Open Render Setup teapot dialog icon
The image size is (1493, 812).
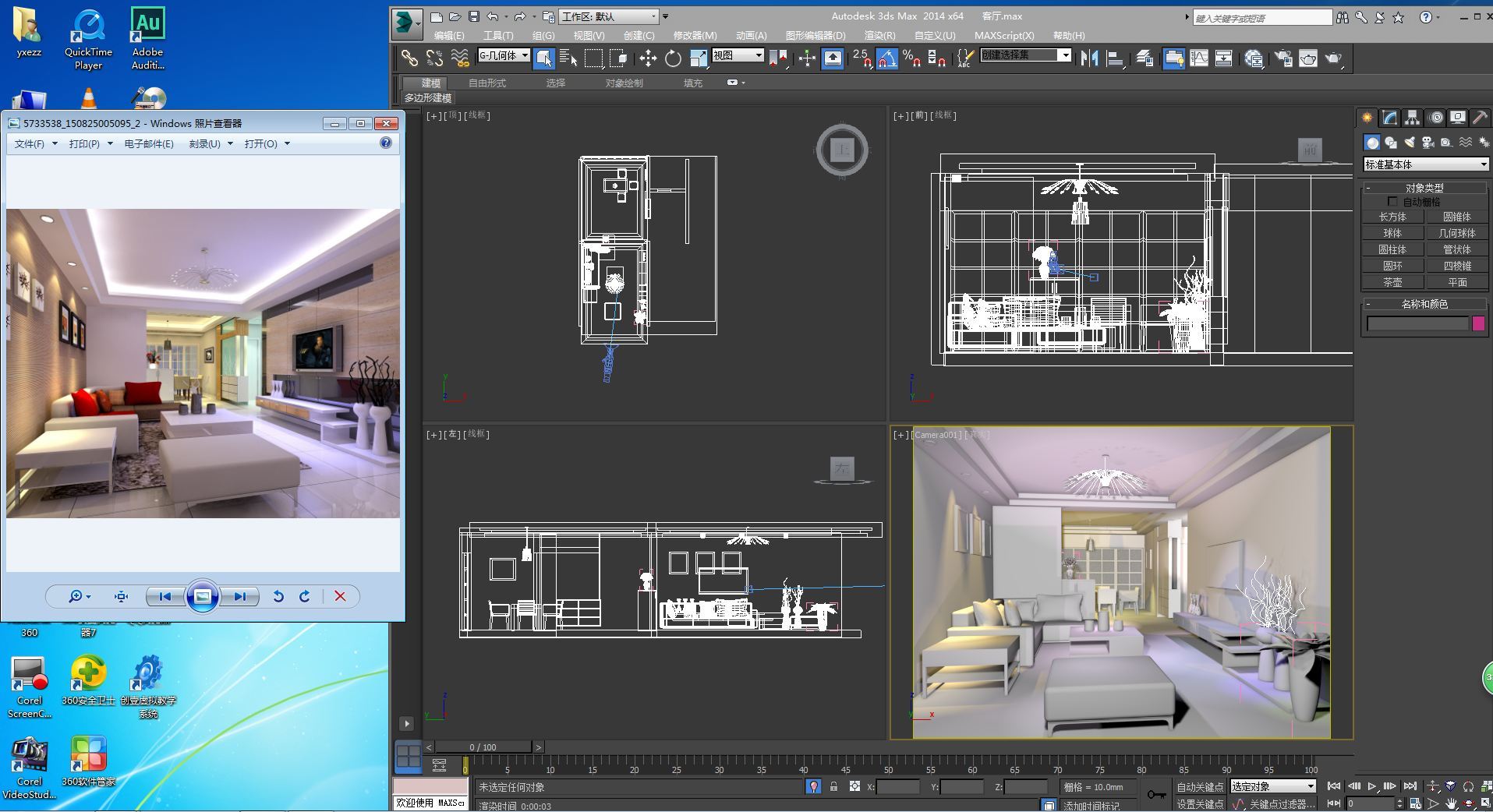1283,58
